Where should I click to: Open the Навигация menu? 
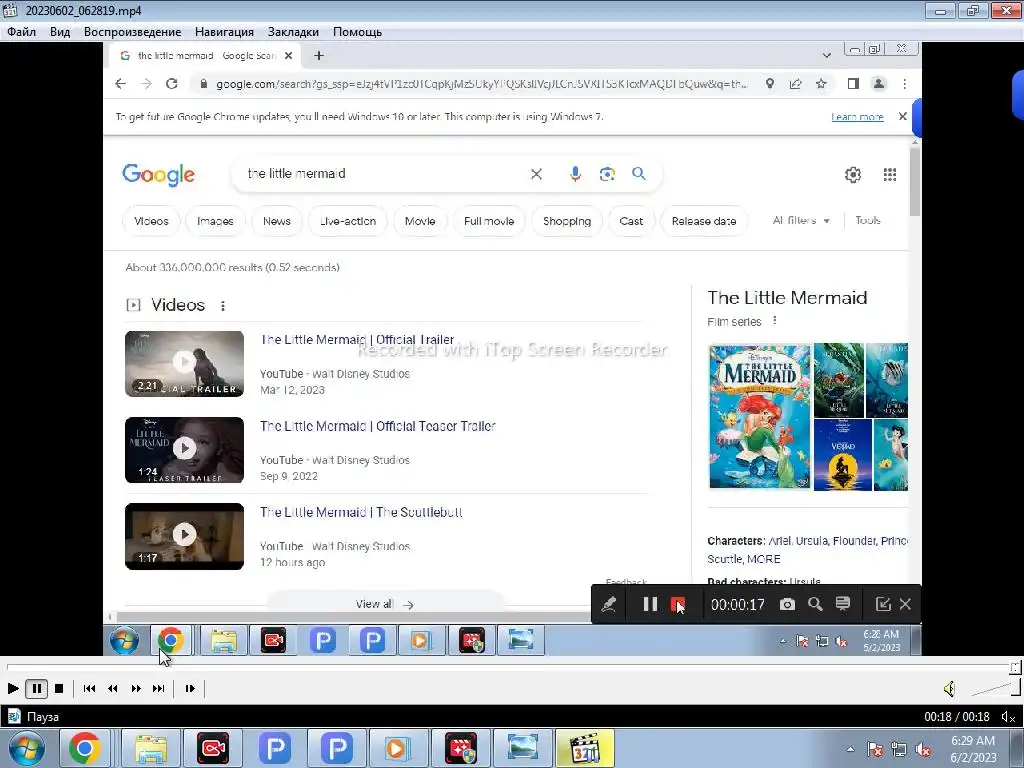click(x=224, y=32)
